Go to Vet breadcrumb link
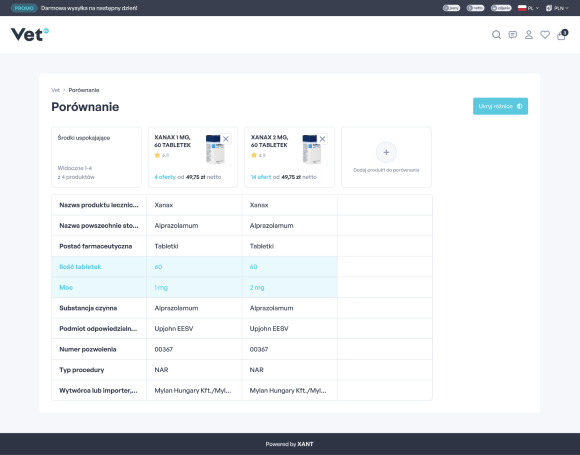Viewport: 580px width, 455px height. coord(55,90)
